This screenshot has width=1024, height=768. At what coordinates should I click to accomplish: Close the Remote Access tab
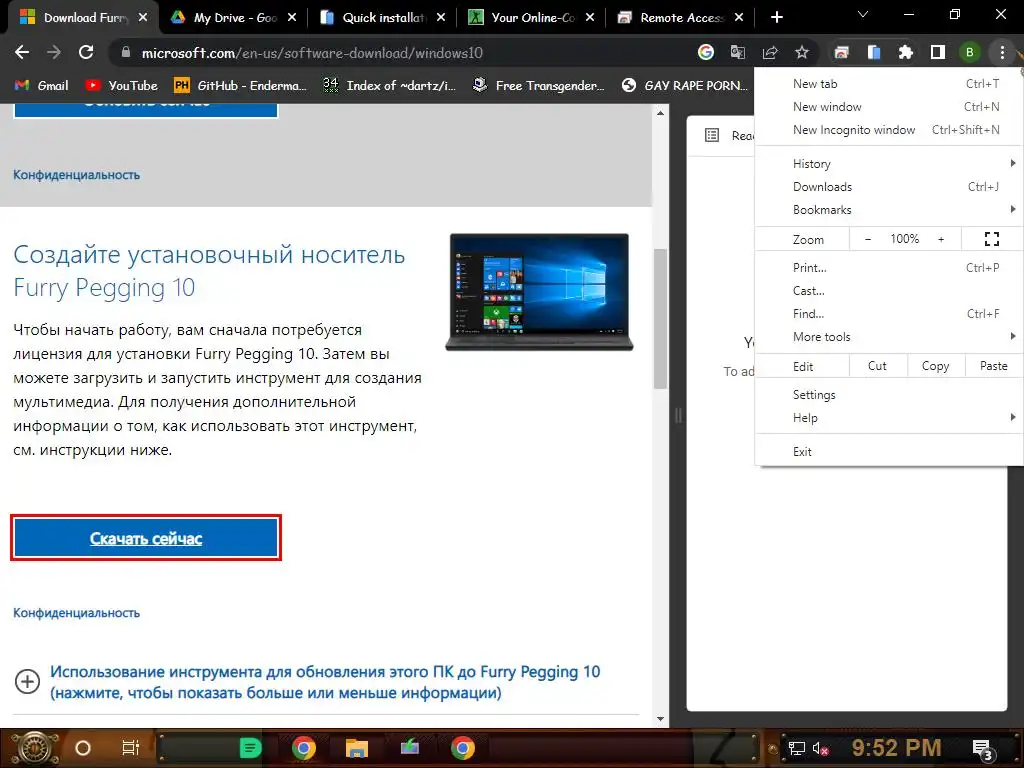[x=739, y=18]
